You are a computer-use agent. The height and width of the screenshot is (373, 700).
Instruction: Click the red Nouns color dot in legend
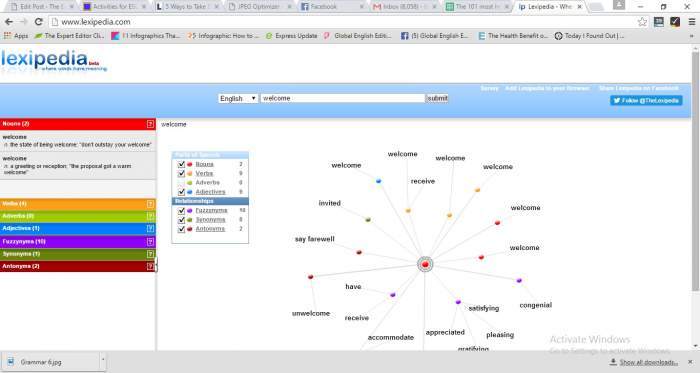click(x=190, y=164)
